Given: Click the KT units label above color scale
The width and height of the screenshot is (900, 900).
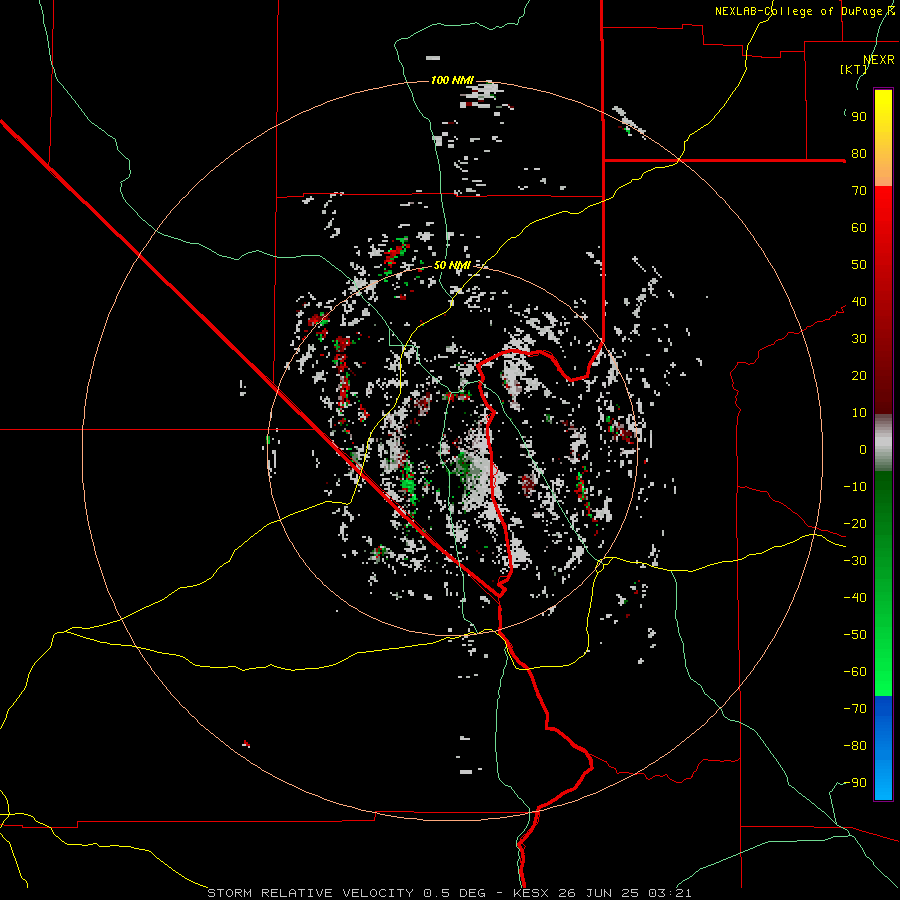Looking at the screenshot, I should point(854,69).
